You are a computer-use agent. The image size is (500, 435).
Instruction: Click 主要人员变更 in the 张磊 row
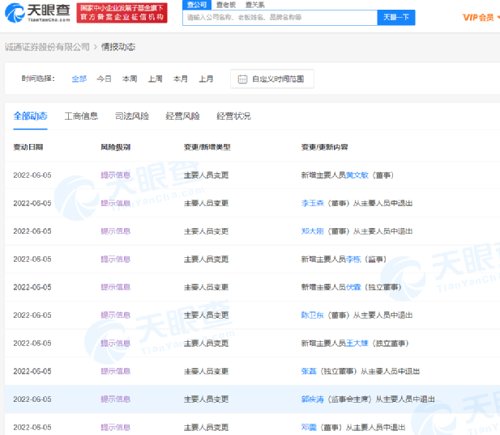206,371
